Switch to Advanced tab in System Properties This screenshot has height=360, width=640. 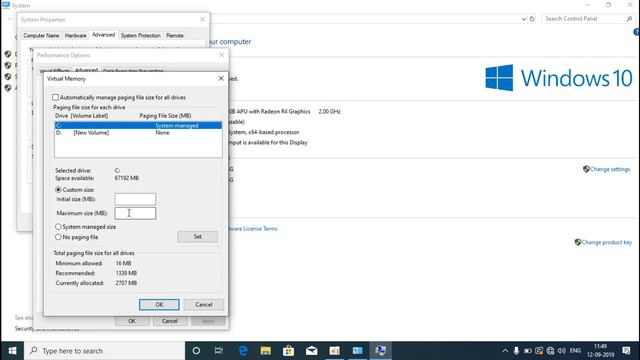pos(104,35)
